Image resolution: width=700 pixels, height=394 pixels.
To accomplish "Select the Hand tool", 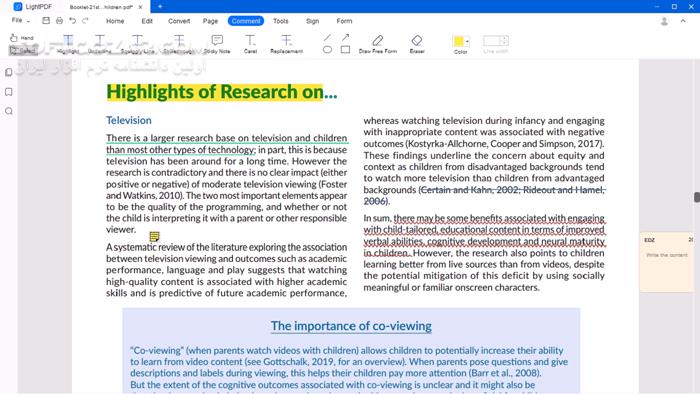I will [21, 38].
